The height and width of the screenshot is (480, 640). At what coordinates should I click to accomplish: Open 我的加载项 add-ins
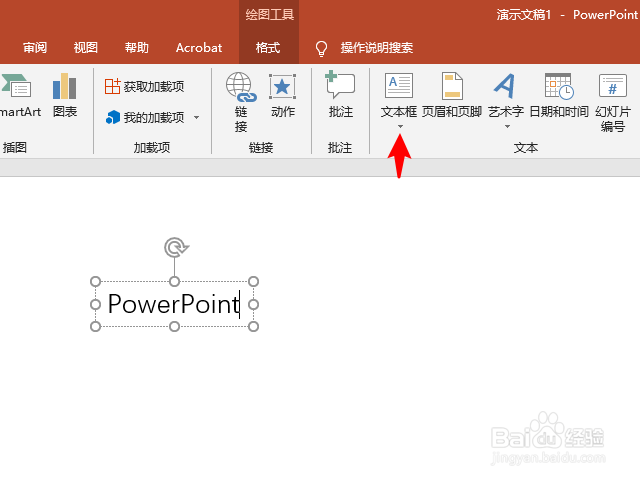(x=144, y=118)
